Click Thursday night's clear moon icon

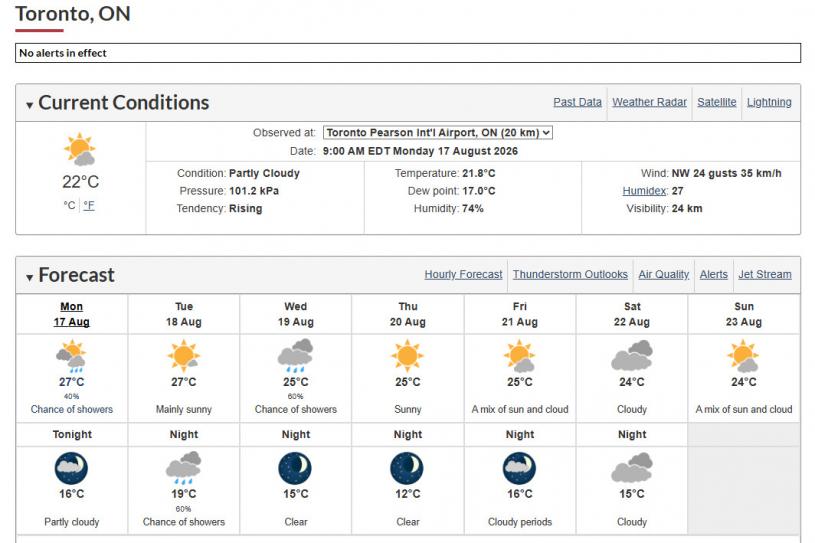(x=407, y=468)
